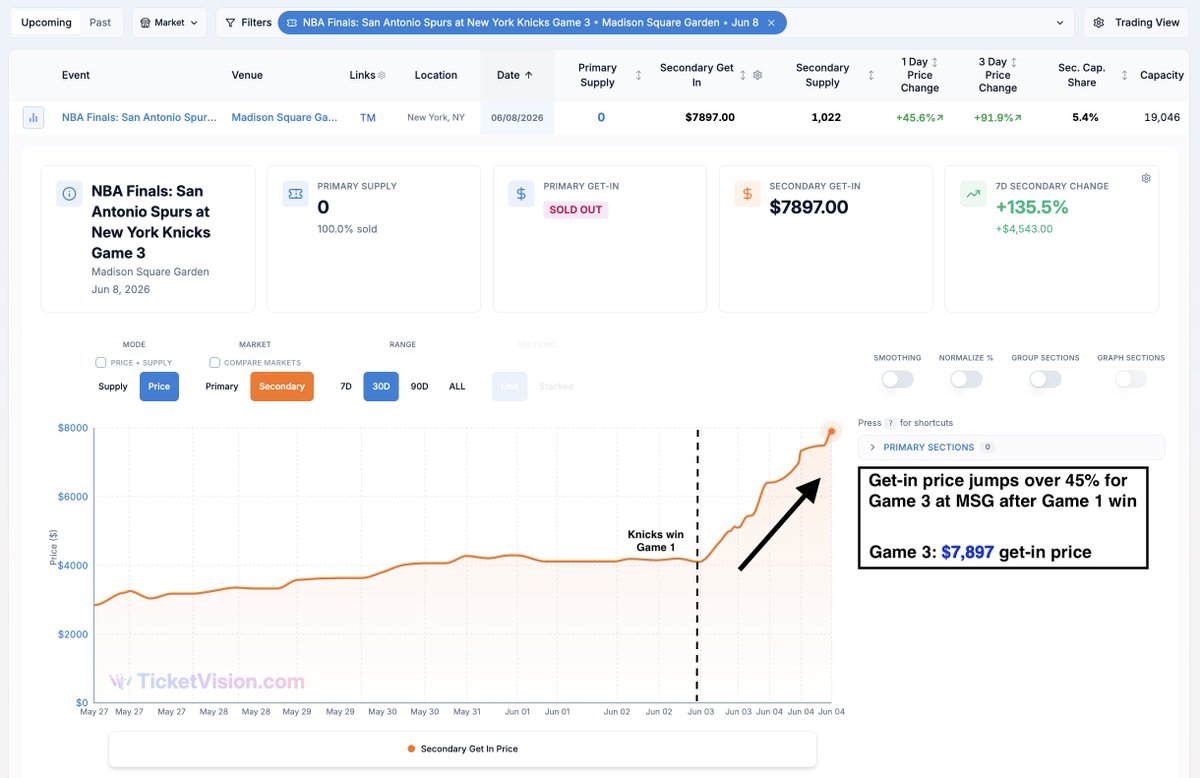
Task: Enable the Price + Supply checkbox
Action: (x=100, y=362)
